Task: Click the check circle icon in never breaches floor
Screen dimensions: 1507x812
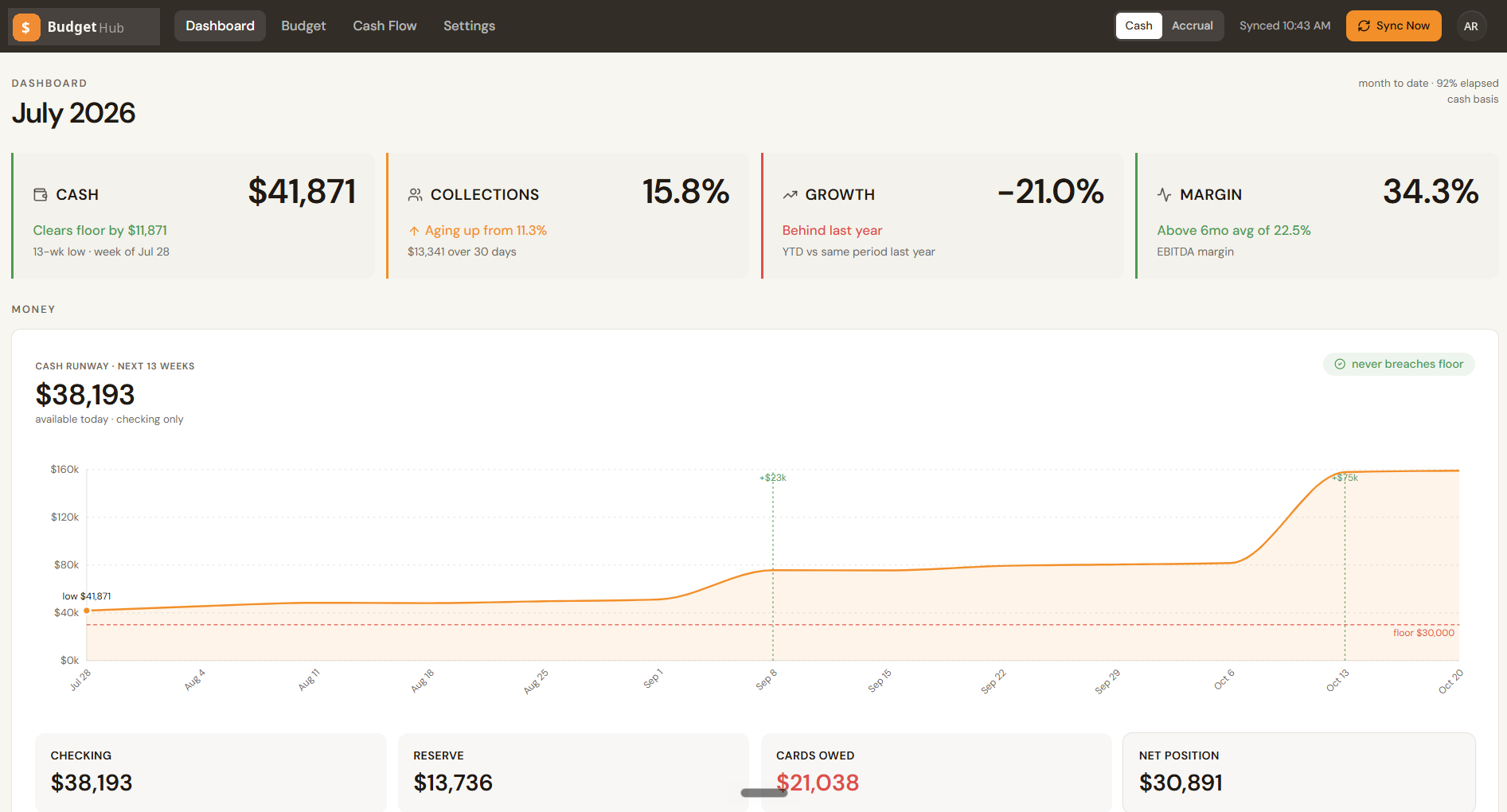Action: (1340, 364)
